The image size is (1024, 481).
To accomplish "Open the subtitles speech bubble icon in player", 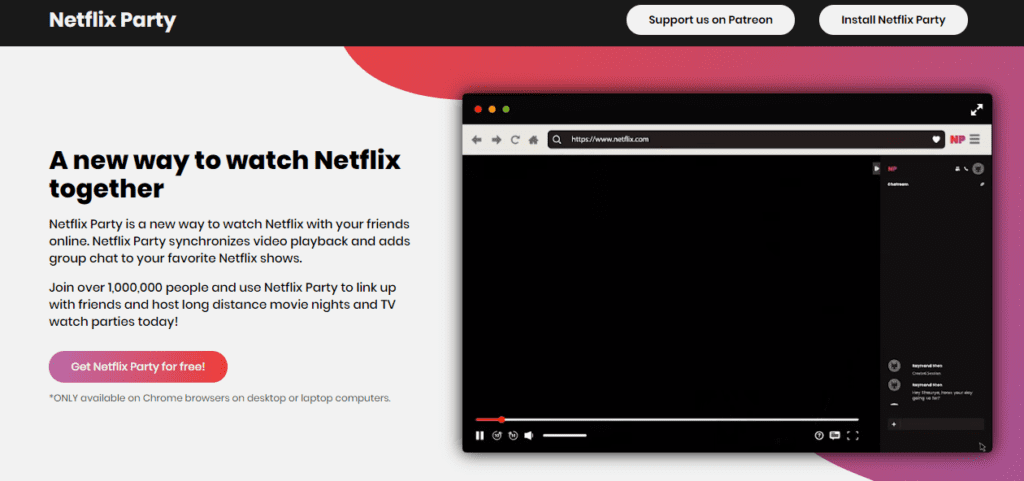I will pyautogui.click(x=835, y=435).
